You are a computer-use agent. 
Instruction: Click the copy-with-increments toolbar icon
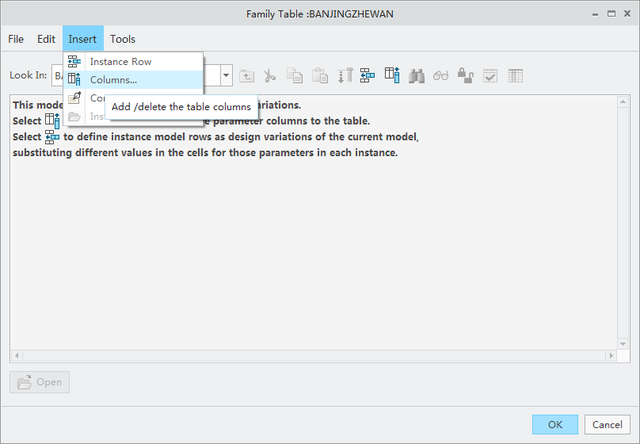(345, 76)
